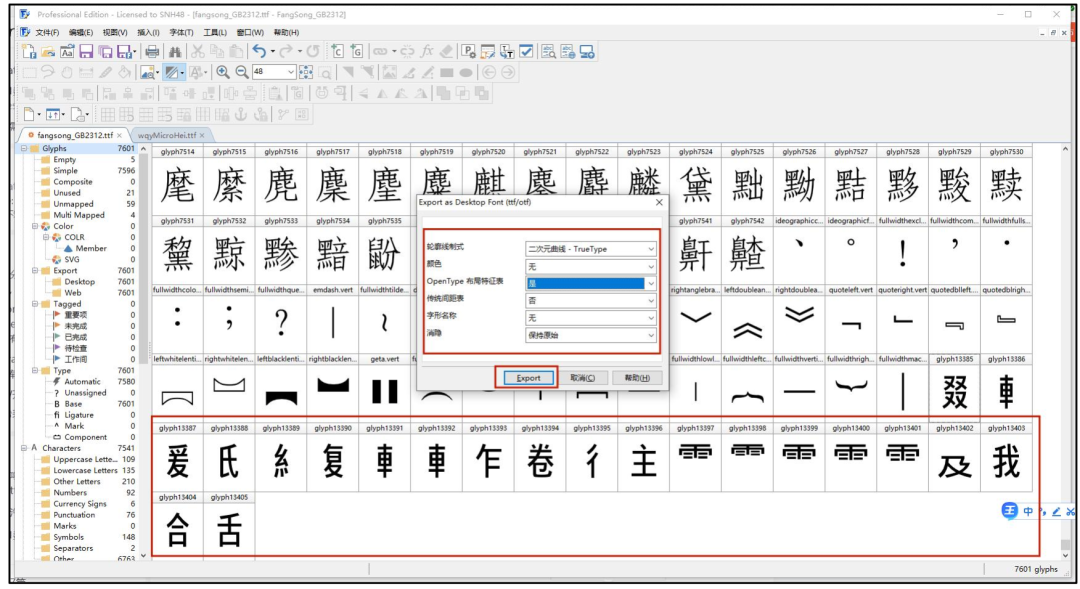Click the new page document icon

coord(29,114)
